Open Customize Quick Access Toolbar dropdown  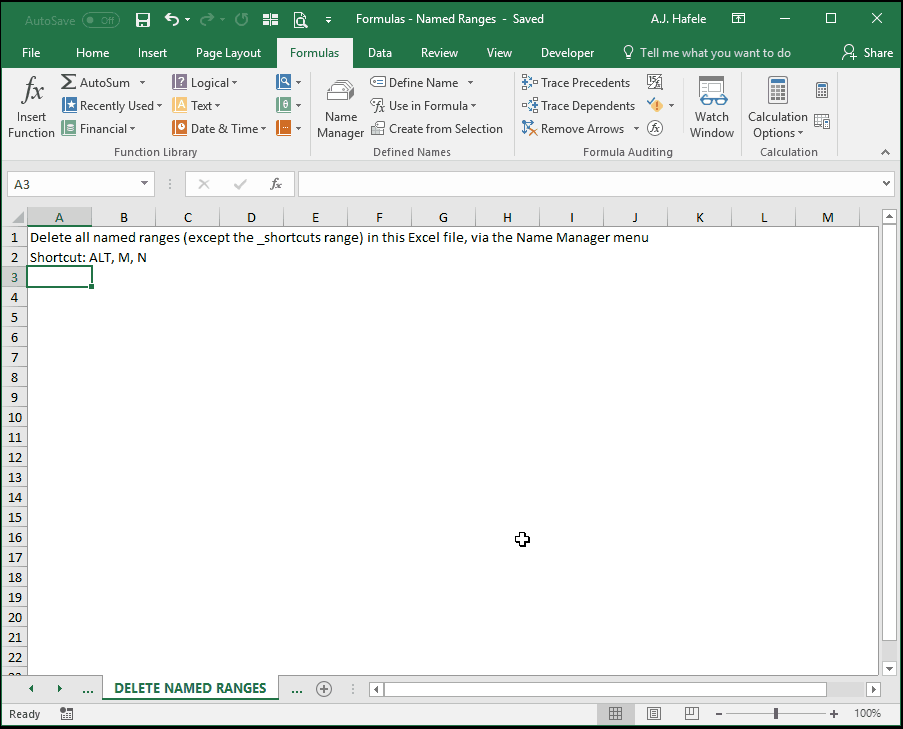coord(328,20)
